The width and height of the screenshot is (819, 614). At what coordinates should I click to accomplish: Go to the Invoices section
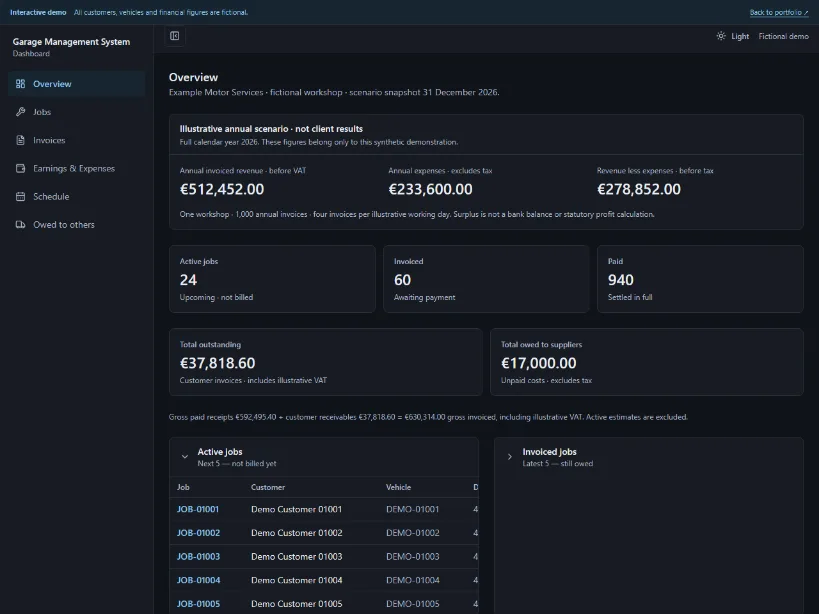coord(76,140)
